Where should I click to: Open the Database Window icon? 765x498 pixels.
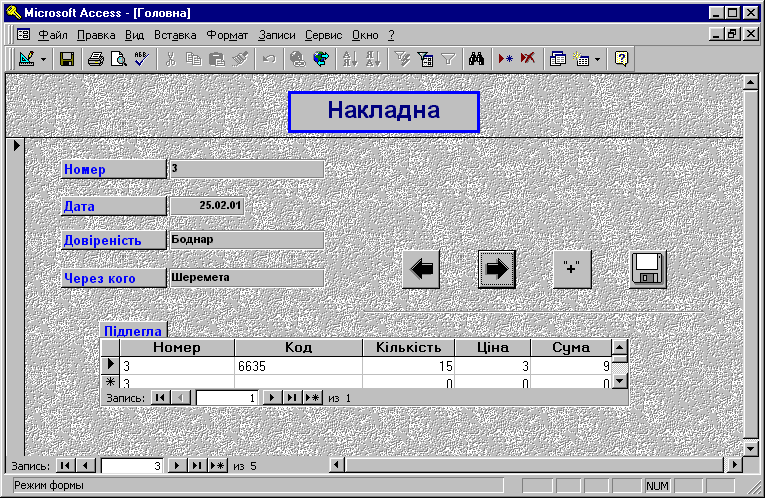[x=558, y=59]
